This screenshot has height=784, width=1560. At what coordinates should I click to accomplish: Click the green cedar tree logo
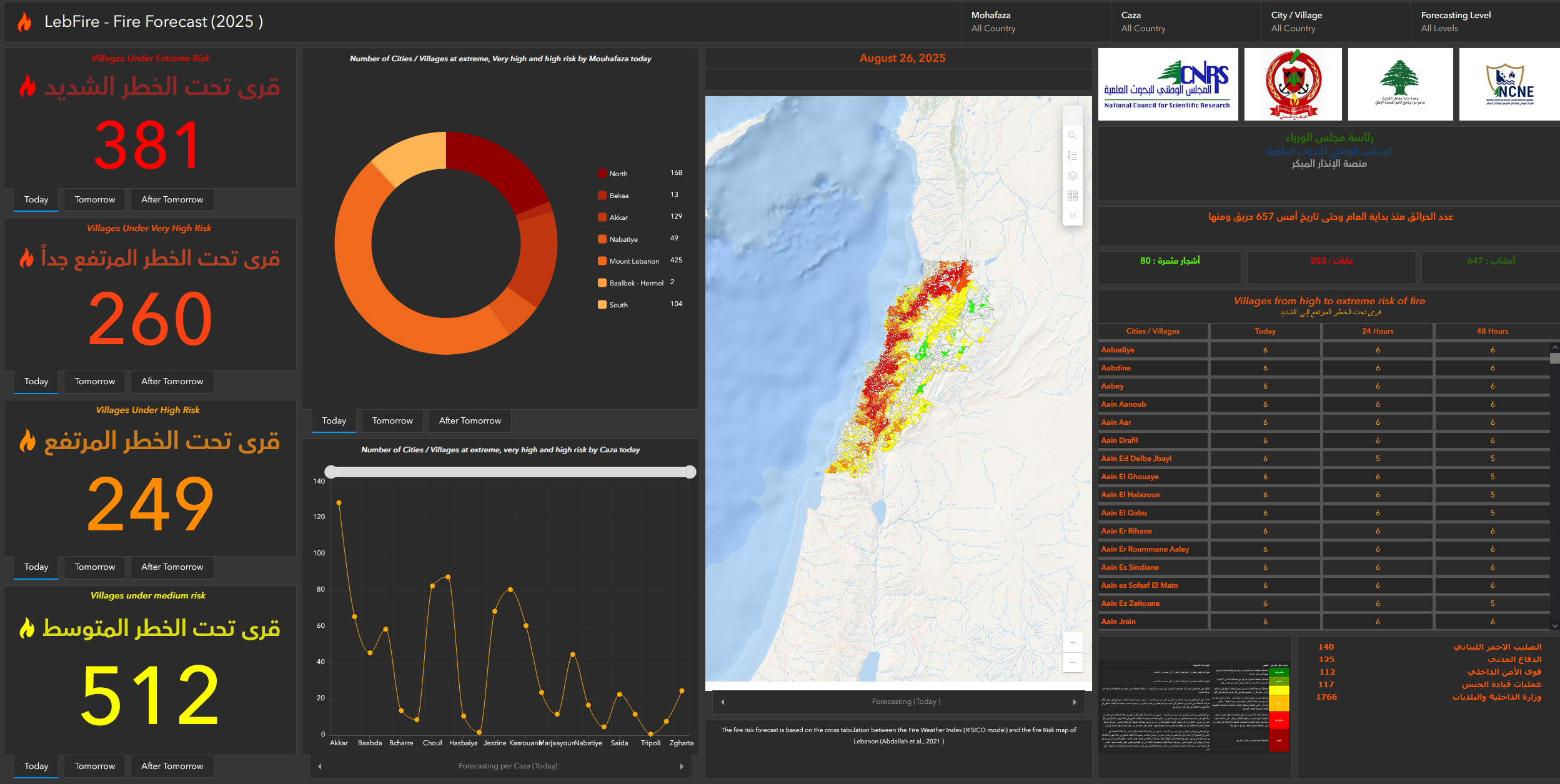pos(1400,84)
